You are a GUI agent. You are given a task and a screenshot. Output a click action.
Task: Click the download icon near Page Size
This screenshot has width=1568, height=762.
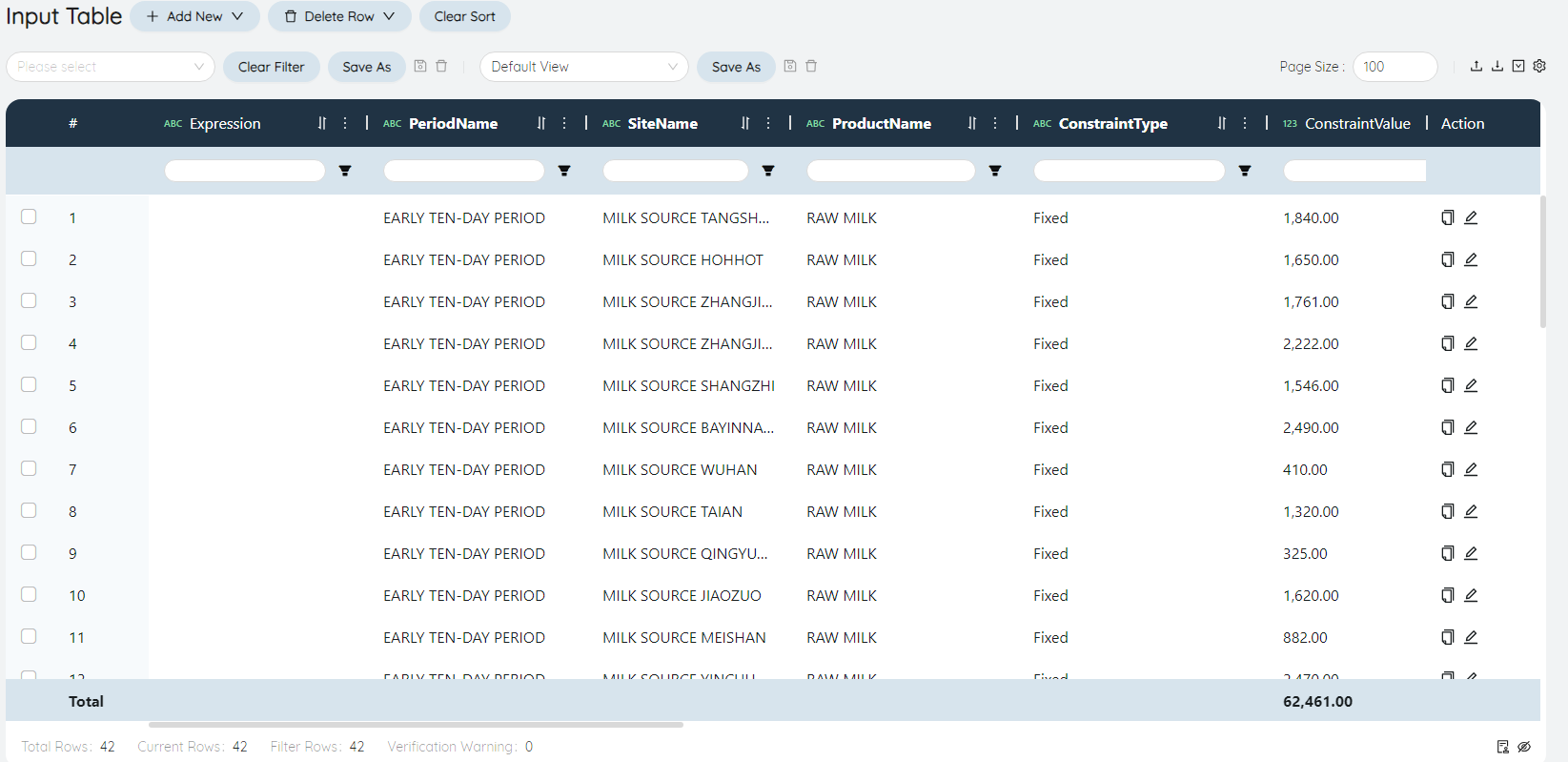tap(1497, 66)
